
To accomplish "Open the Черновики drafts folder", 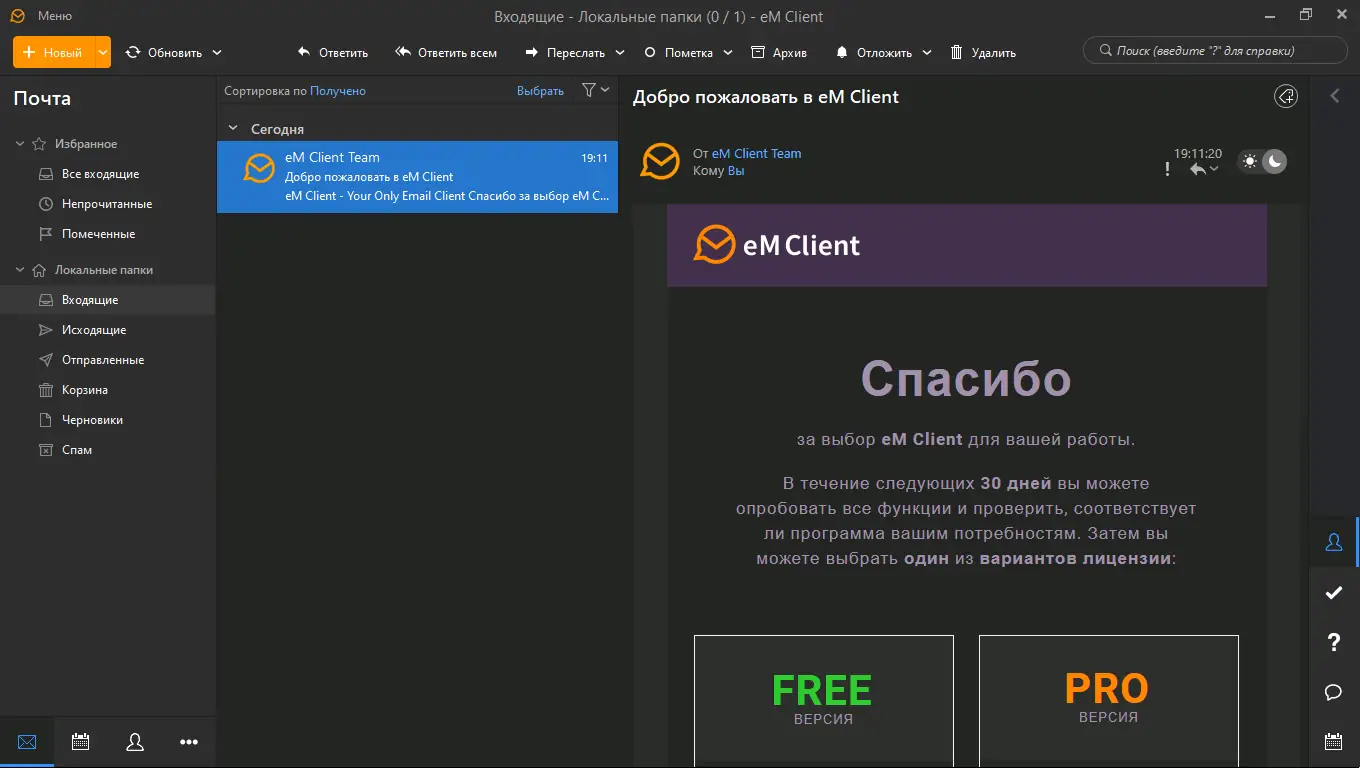I will coord(108,420).
